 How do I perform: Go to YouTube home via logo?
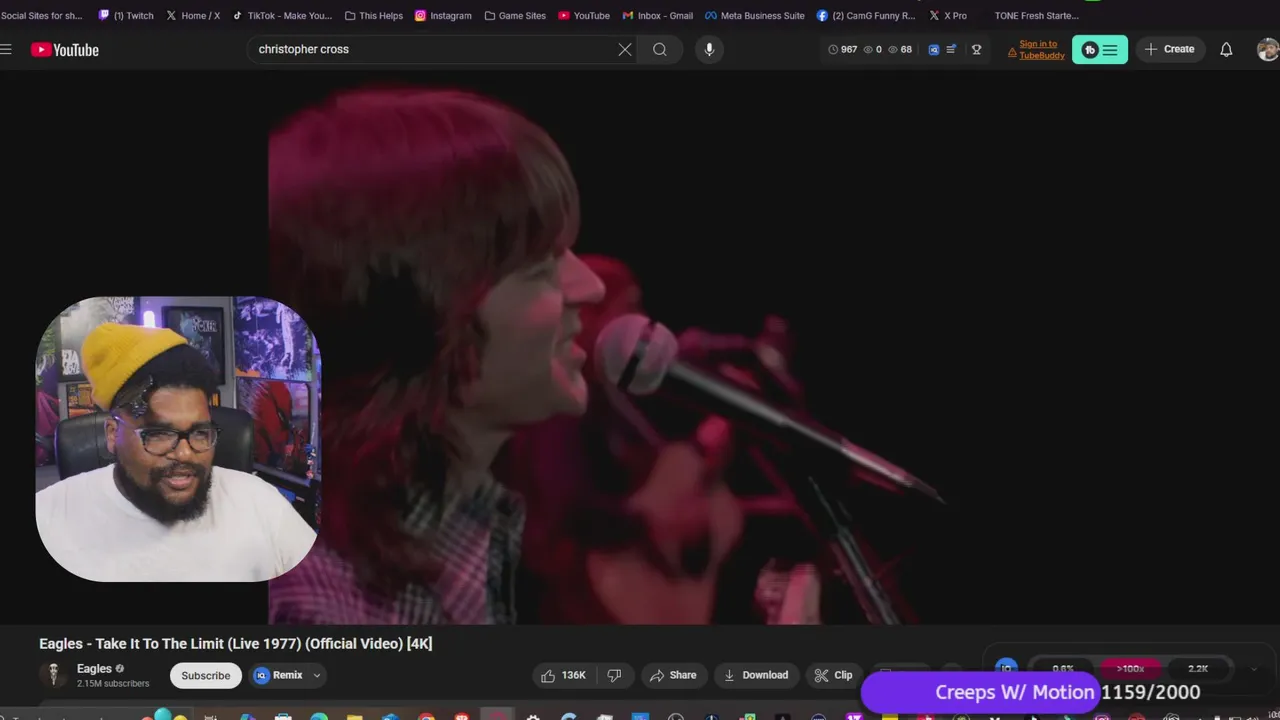click(65, 50)
